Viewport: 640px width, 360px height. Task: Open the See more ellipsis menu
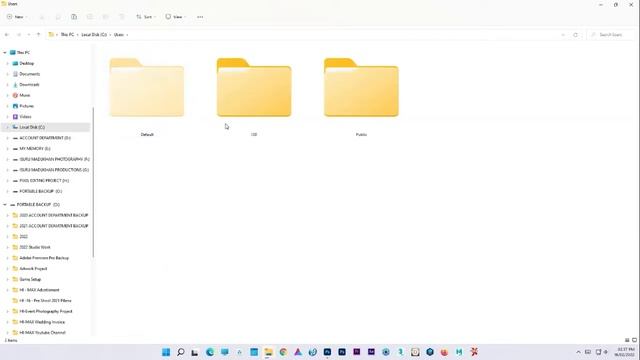point(200,17)
